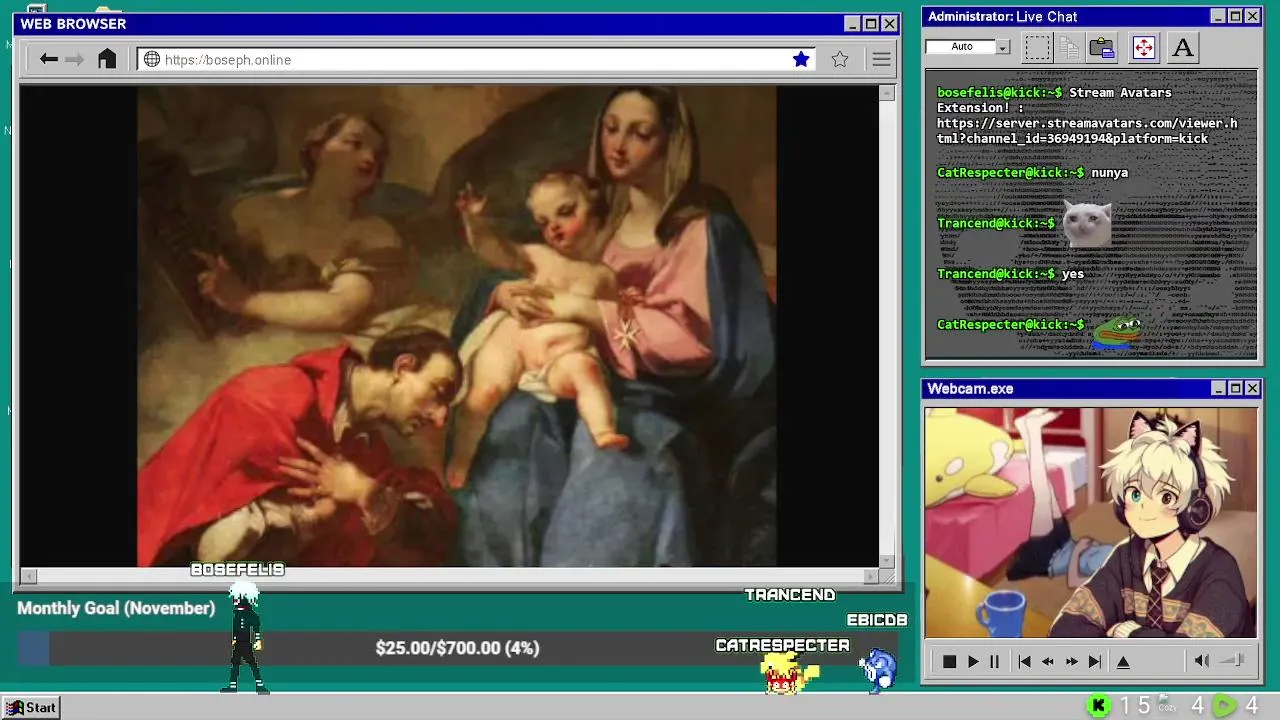Click CatRespecter's 'nunya' message
The height and width of the screenshot is (720, 1280).
[x=1110, y=173]
